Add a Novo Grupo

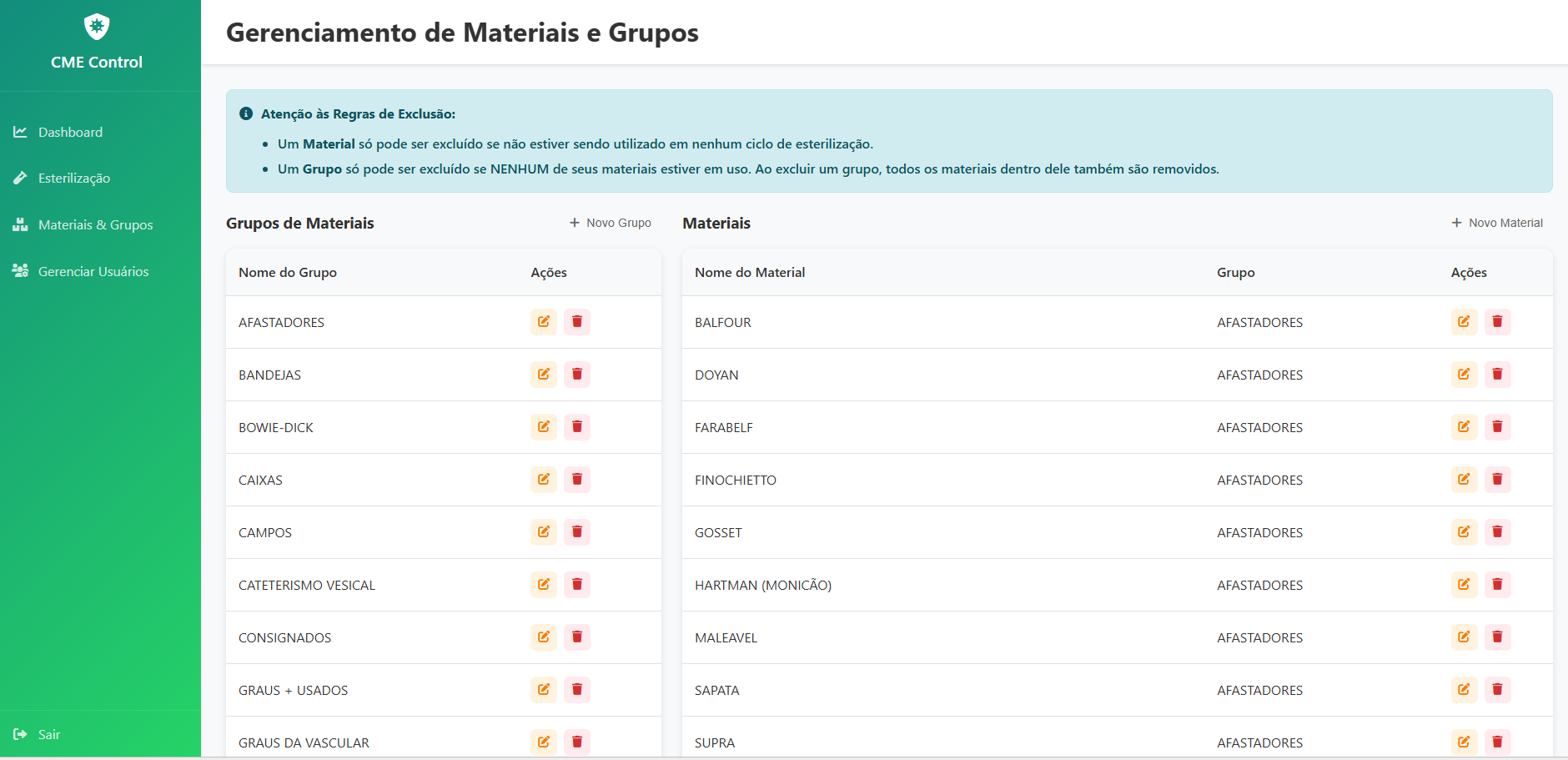click(x=611, y=223)
